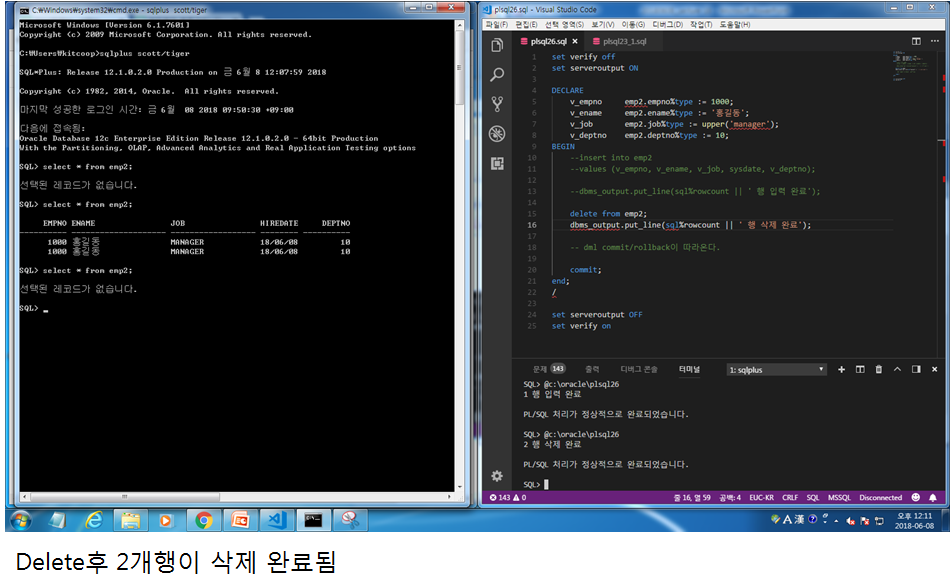Open the 작업(T) menu

point(701,24)
